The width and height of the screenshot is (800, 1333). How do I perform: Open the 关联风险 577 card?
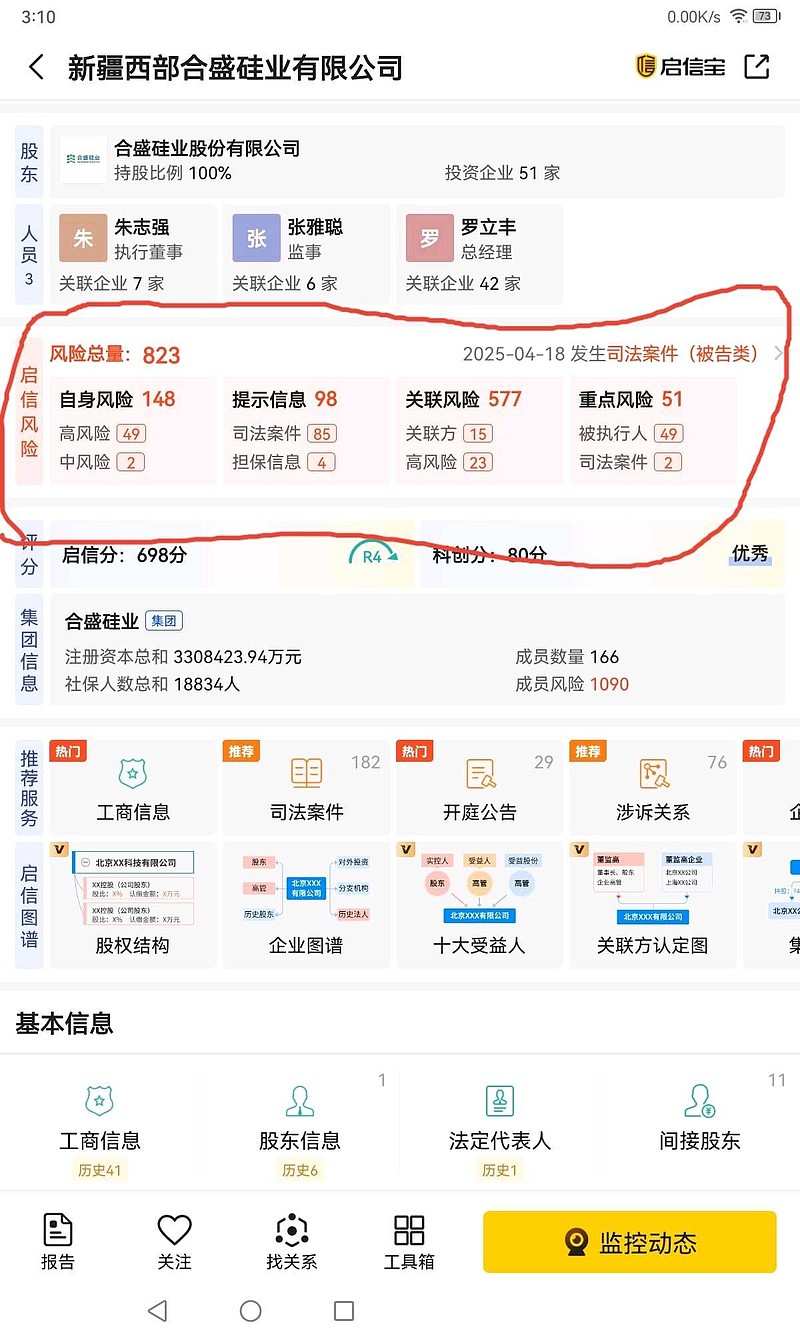click(480, 431)
